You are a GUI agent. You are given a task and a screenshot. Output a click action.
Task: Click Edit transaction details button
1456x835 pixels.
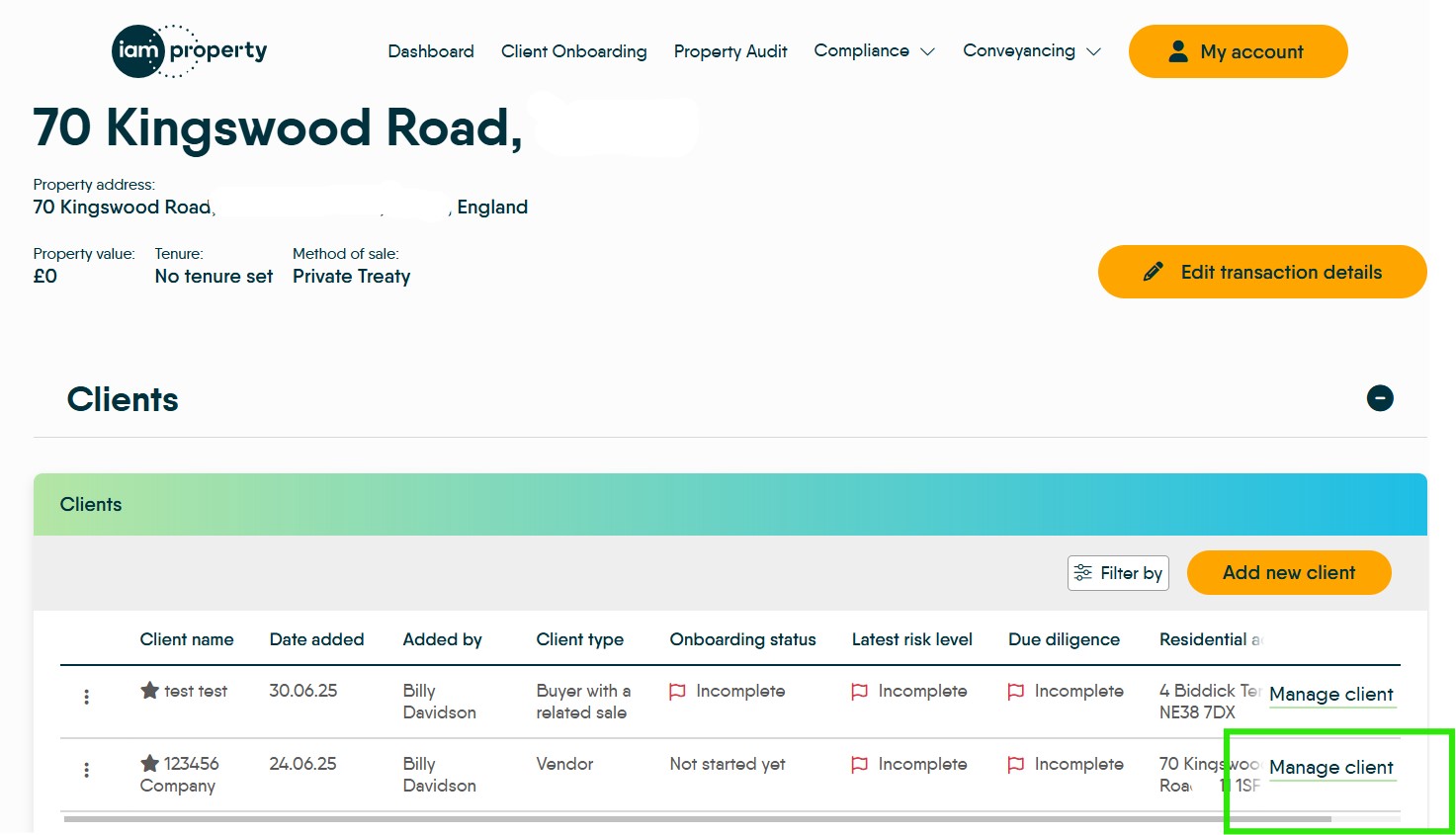1262,272
